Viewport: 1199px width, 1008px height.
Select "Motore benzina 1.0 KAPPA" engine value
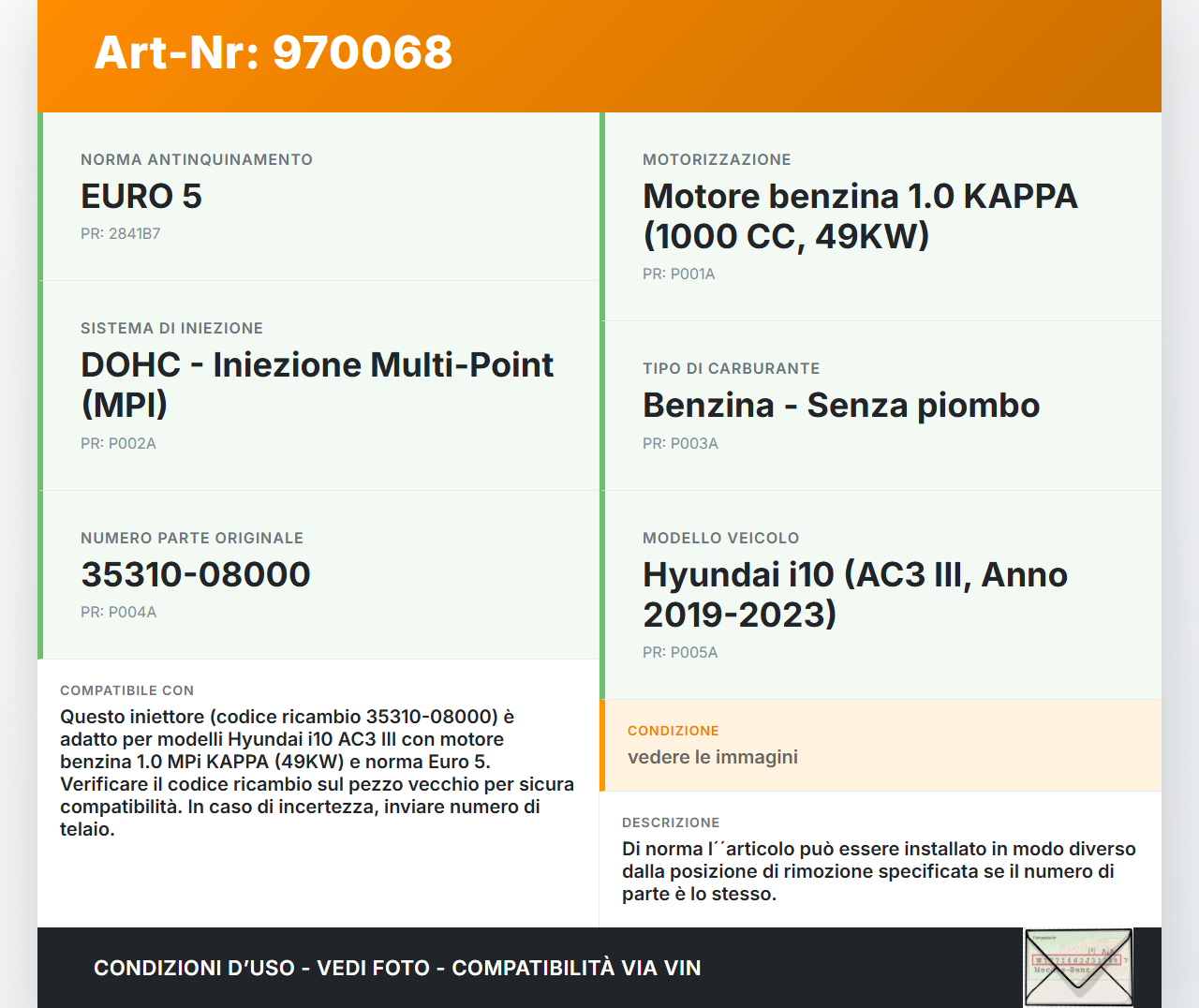click(860, 216)
